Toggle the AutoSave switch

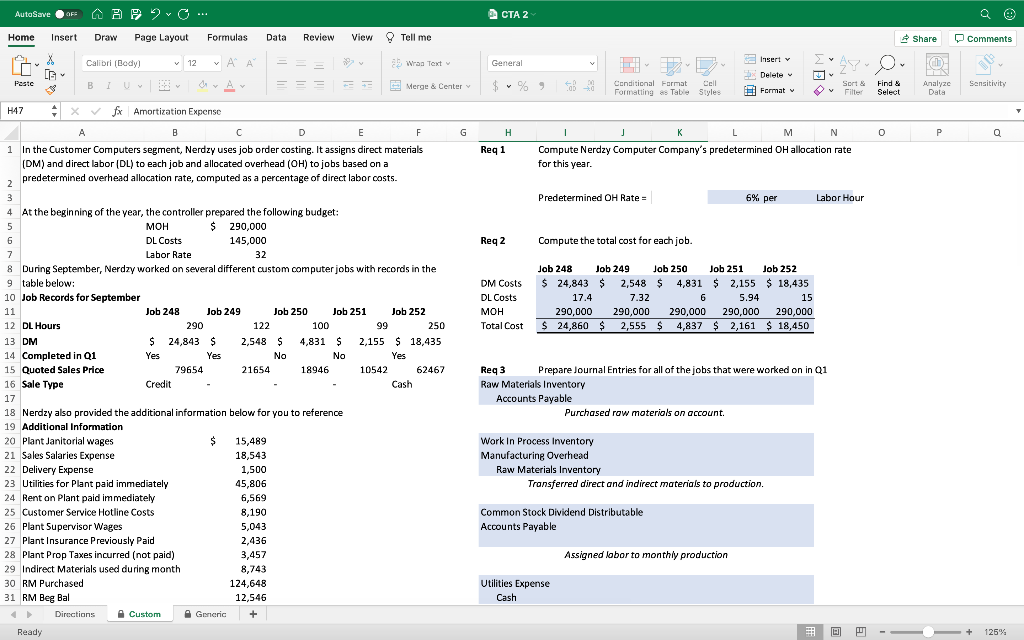coord(68,14)
